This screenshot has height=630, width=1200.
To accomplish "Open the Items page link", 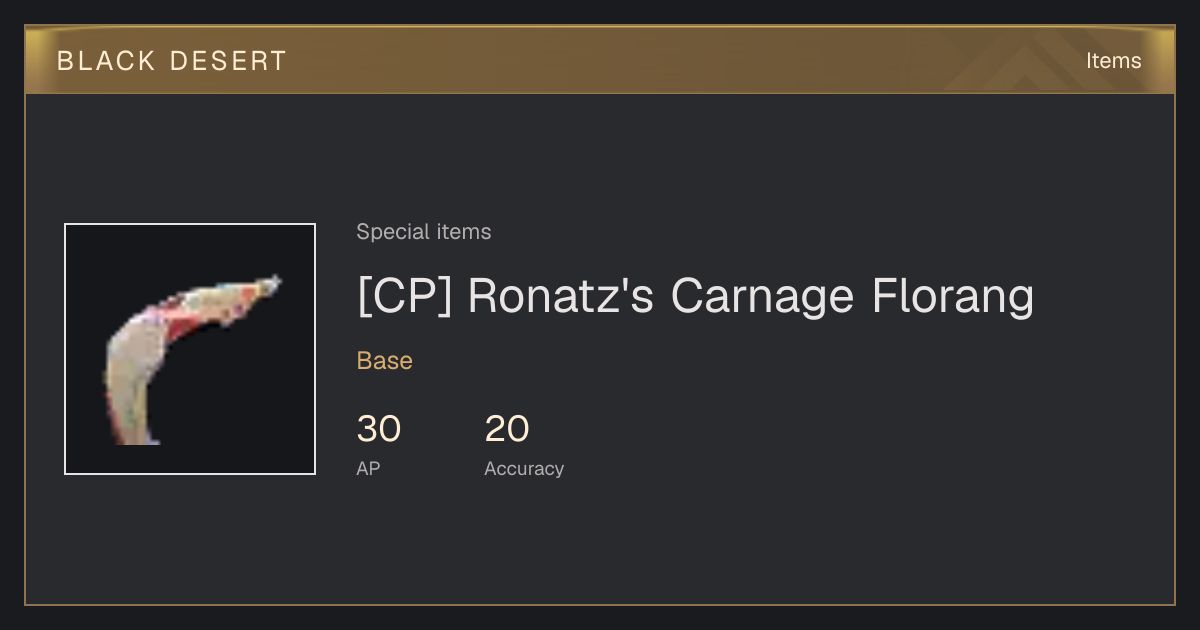I will tap(1113, 61).
